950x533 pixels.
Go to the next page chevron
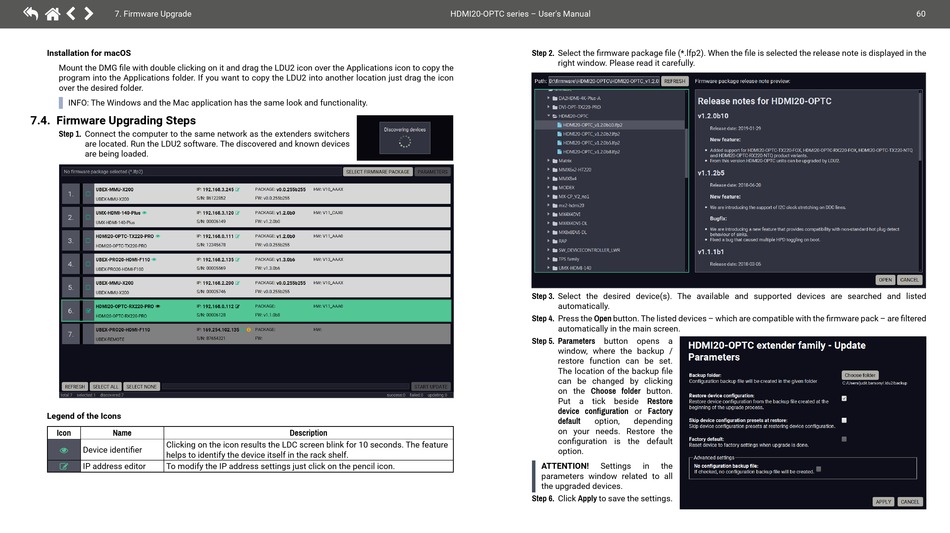pos(88,13)
